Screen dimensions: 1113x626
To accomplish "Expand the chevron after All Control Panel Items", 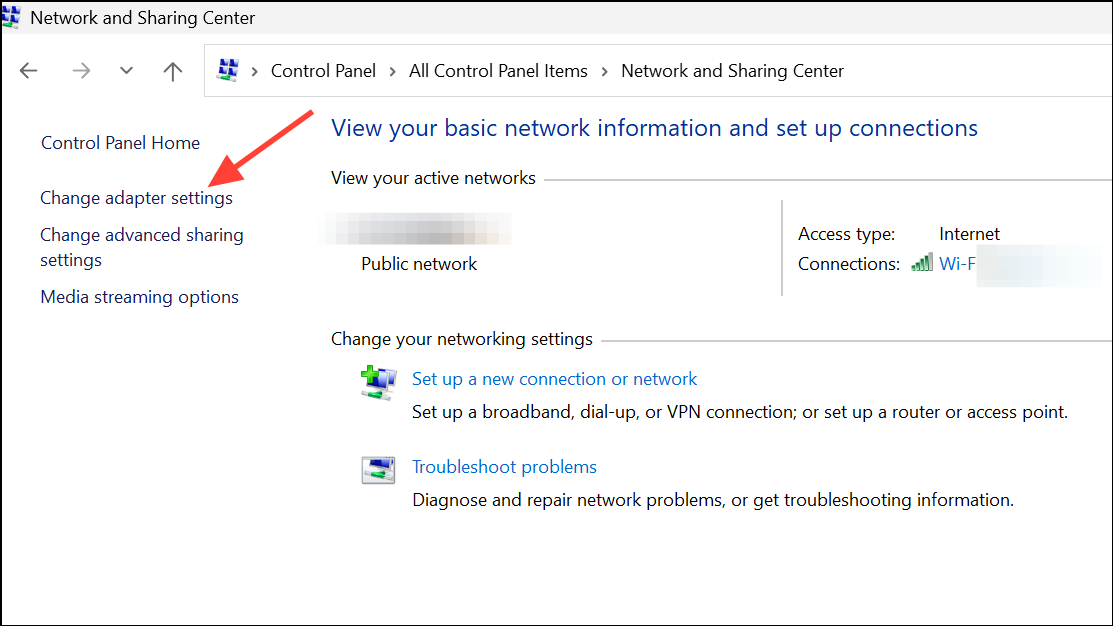I will 604,70.
